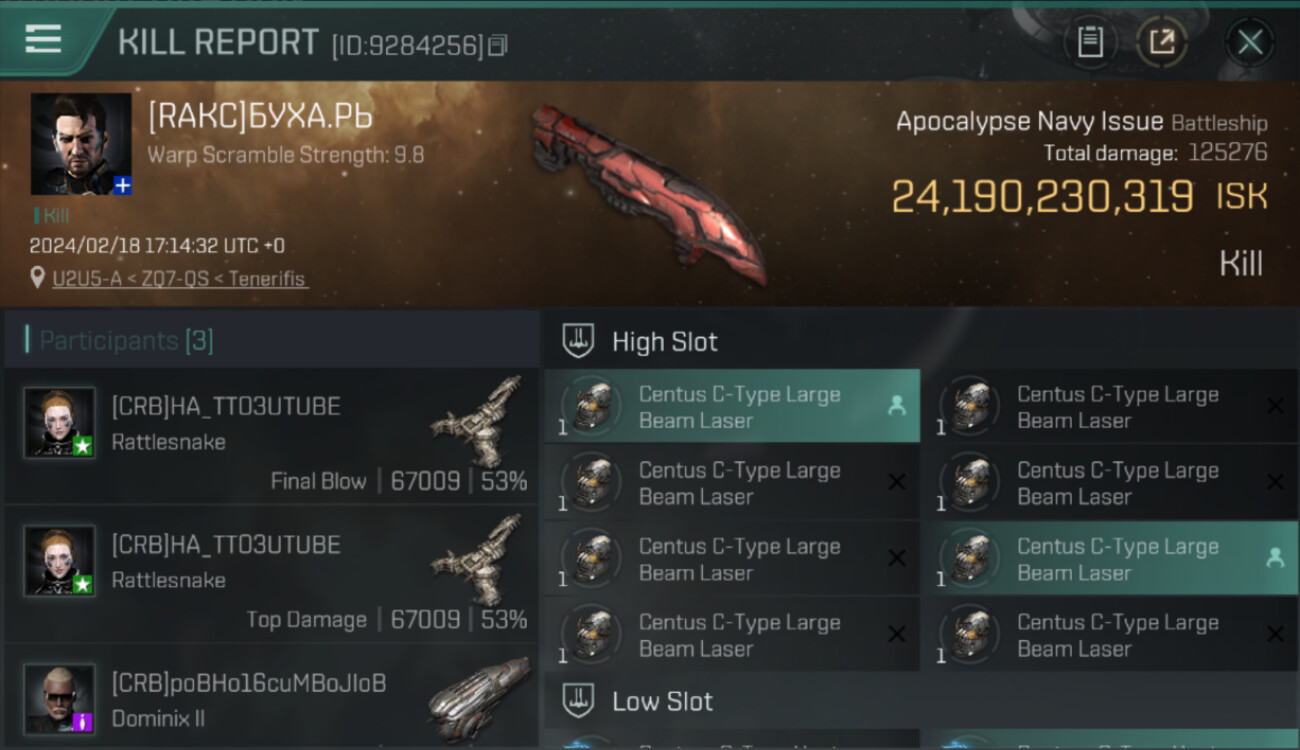Click the Low Slot section header
1300x750 pixels.
pyautogui.click(x=920, y=701)
